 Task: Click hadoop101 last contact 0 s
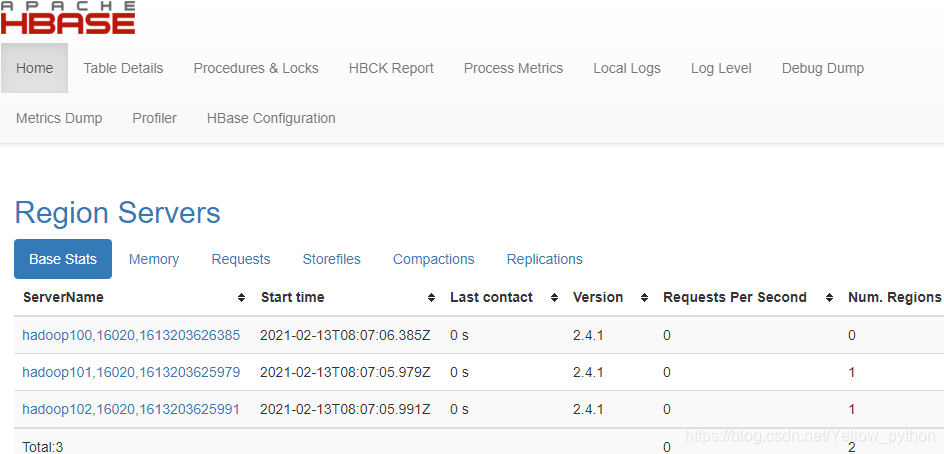(459, 373)
